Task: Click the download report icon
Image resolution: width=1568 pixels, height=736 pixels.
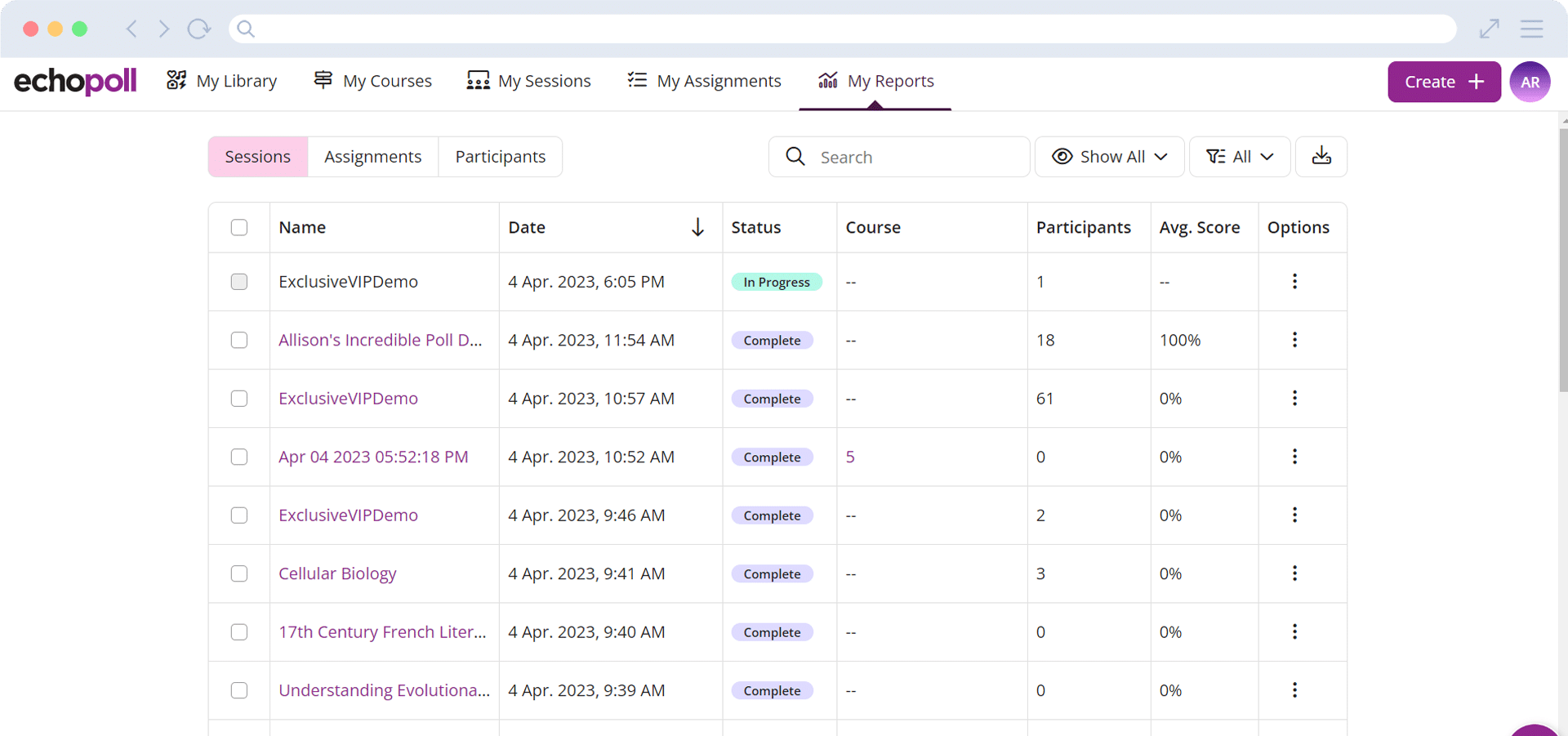Action: point(1321,156)
